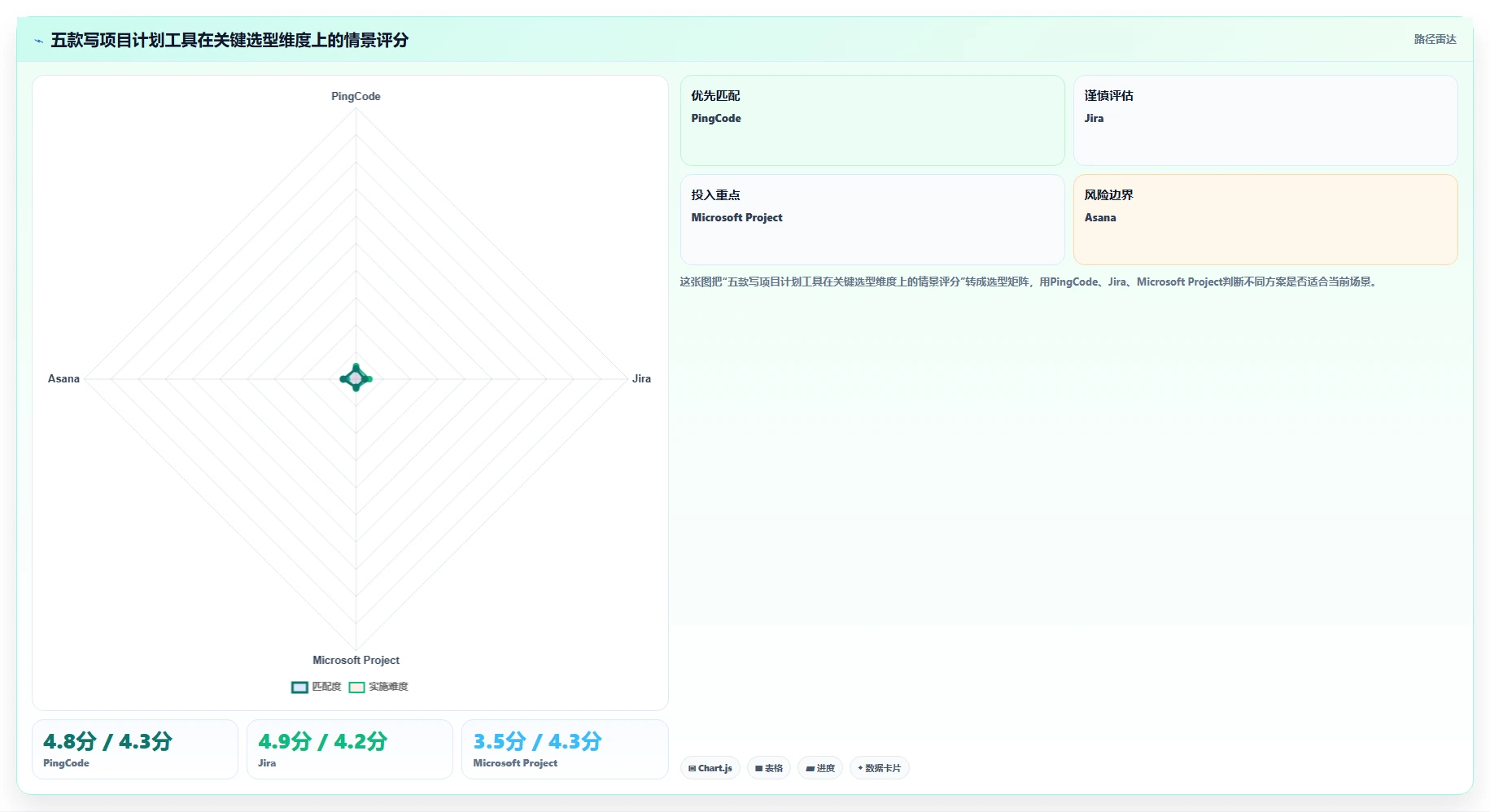The image size is (1490, 812).
Task: Open the 投入重点 Microsoft Project card
Action: pyautogui.click(x=872, y=220)
